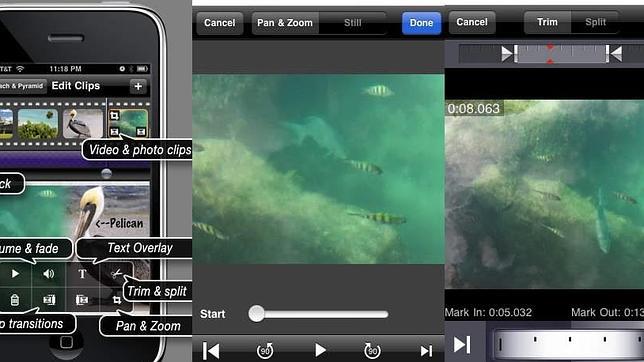Skip to clip end in center panel
The image size is (644, 362).
426,351
